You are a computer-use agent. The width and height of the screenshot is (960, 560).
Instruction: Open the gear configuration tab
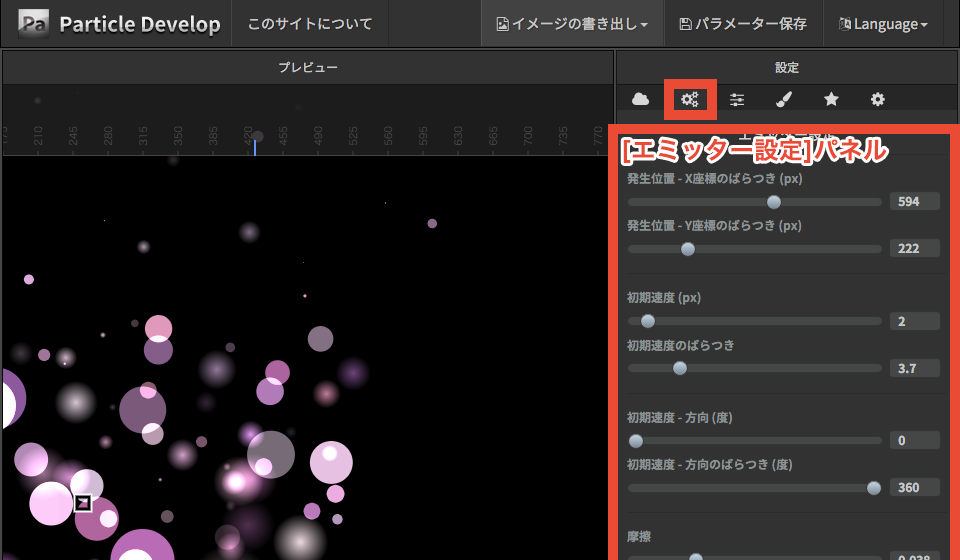878,99
